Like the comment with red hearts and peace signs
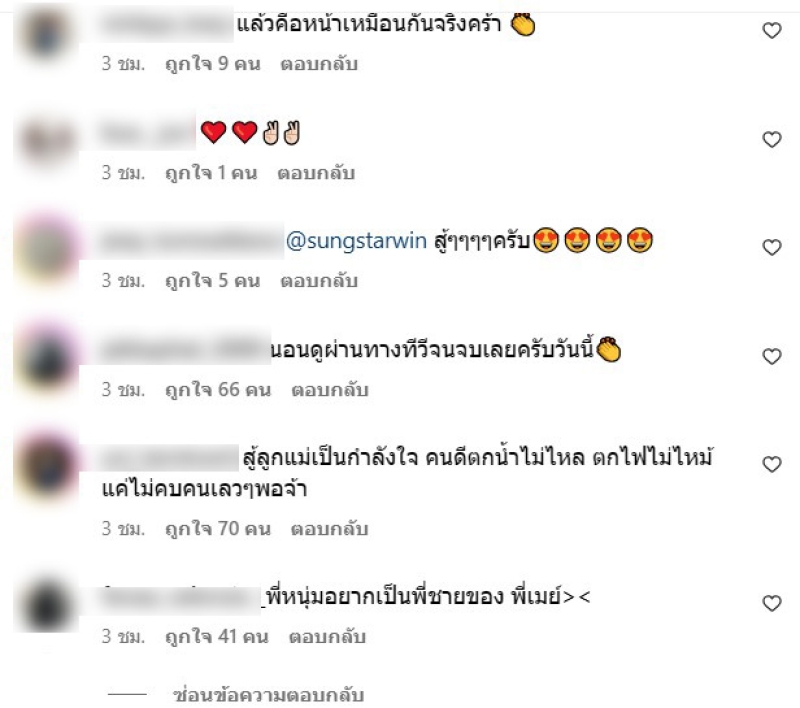This screenshot has width=800, height=708. point(772,139)
